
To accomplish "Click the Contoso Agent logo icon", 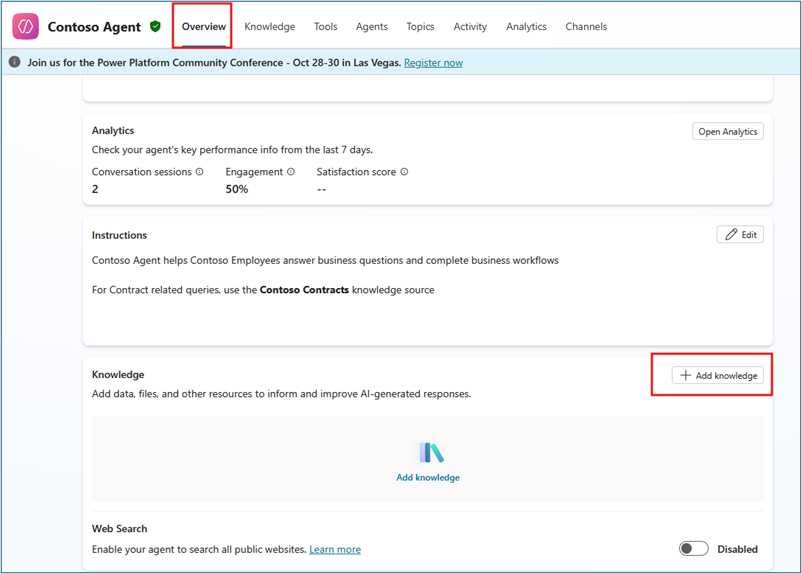I will pyautogui.click(x=25, y=26).
